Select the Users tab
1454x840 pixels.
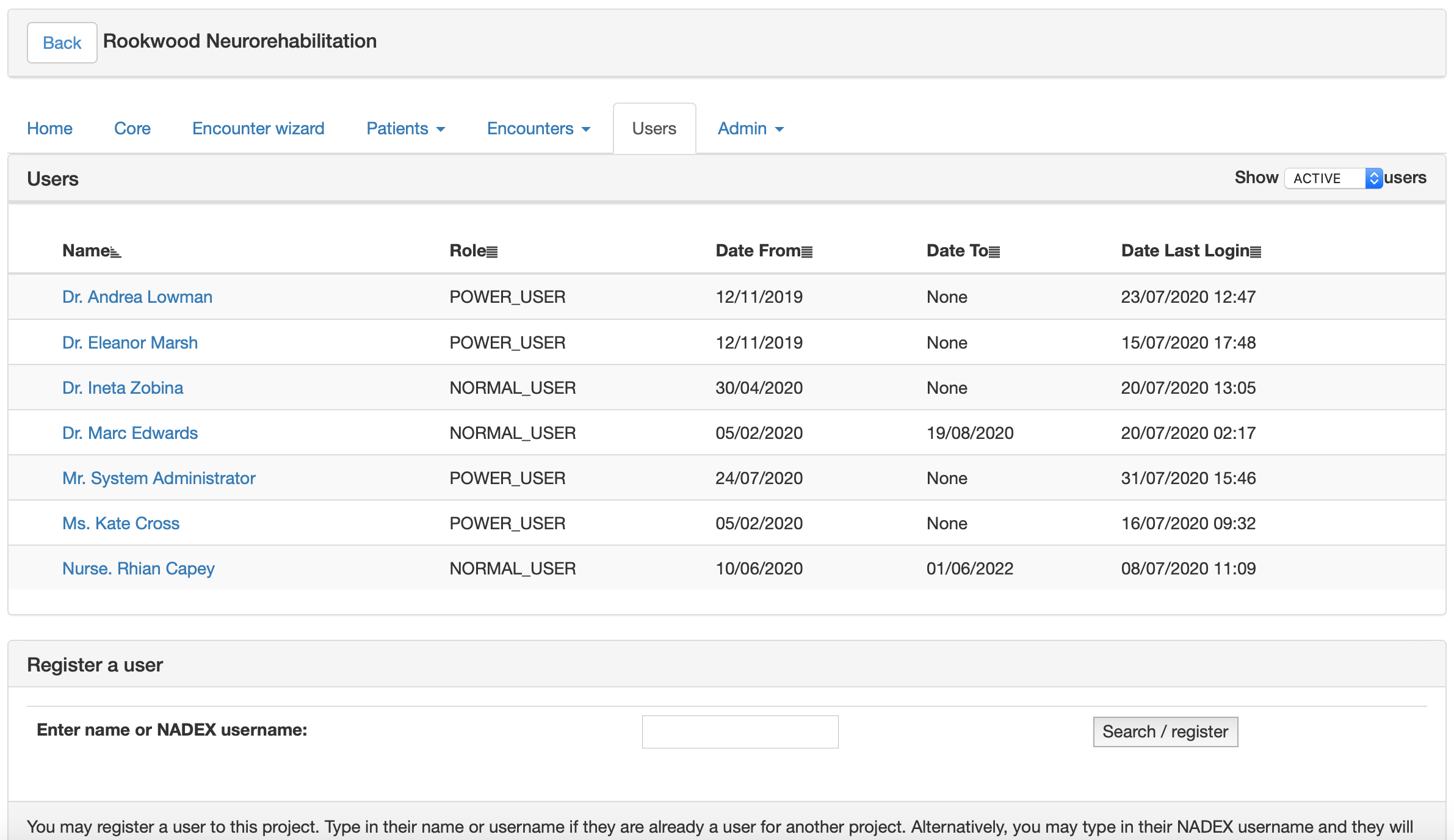click(654, 129)
